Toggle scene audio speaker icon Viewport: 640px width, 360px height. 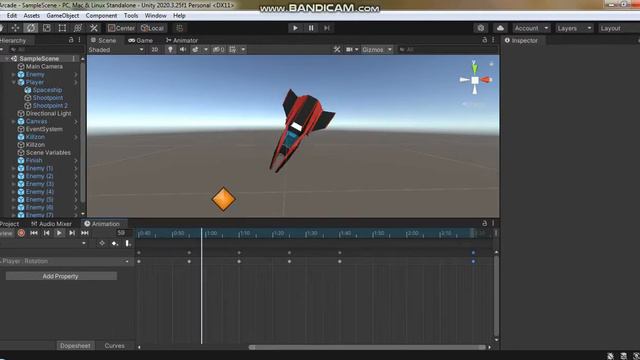click(x=182, y=49)
